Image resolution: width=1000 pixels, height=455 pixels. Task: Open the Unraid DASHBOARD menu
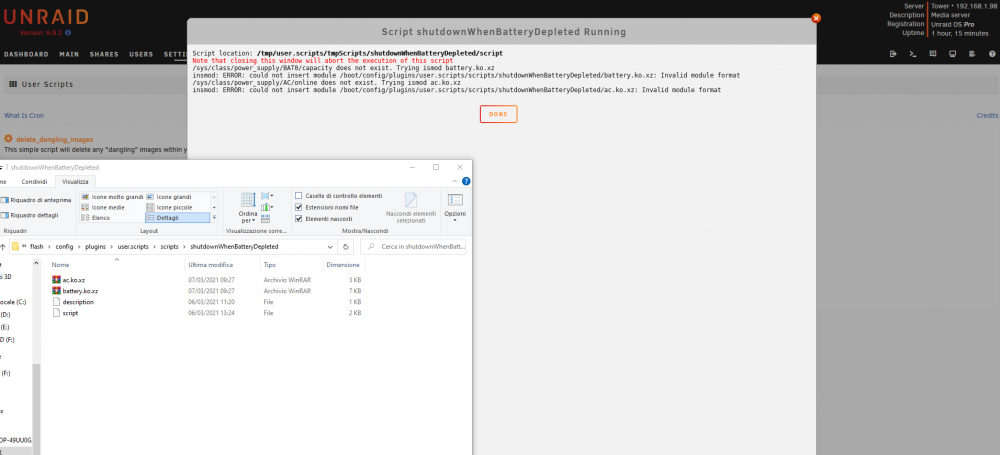pyautogui.click(x=26, y=54)
